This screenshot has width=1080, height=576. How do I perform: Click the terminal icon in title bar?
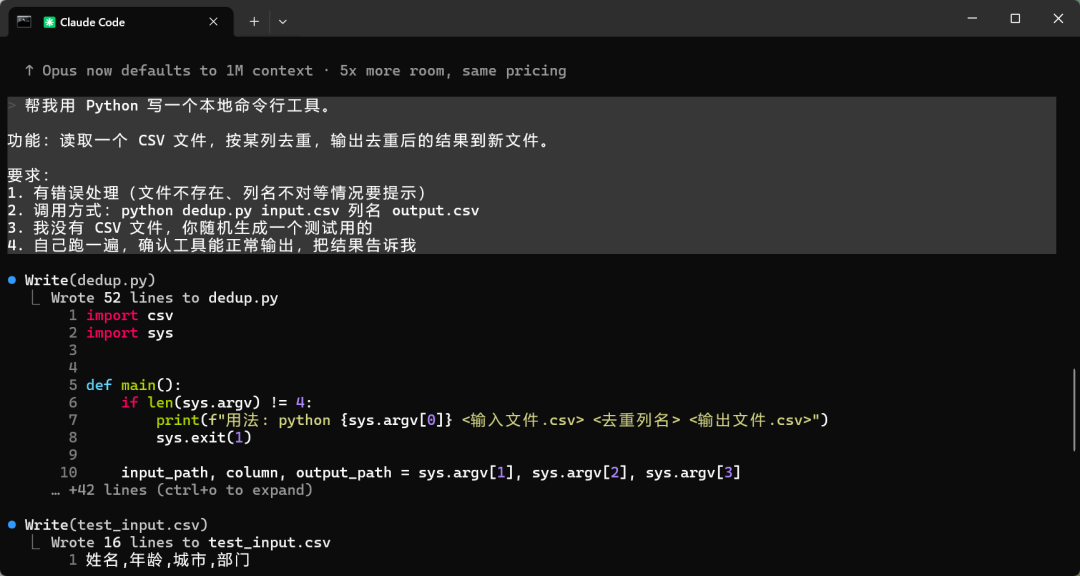coord(23,21)
